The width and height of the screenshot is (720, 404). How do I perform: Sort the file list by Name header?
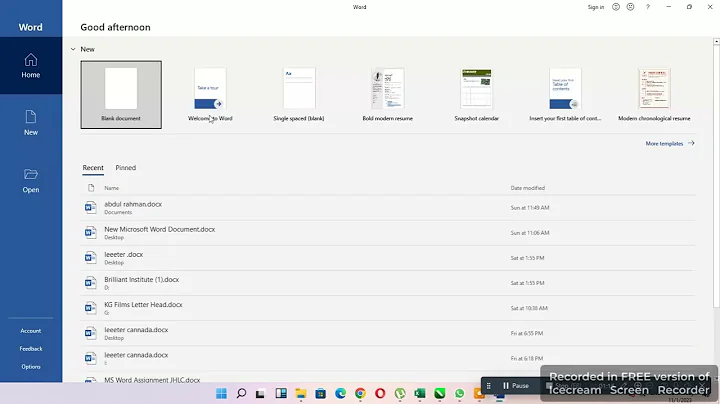(x=112, y=188)
